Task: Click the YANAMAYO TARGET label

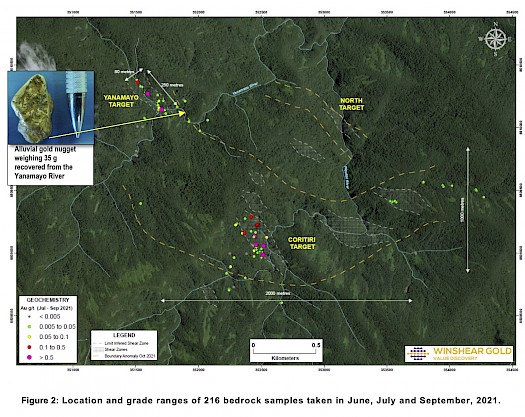Action: pos(121,101)
